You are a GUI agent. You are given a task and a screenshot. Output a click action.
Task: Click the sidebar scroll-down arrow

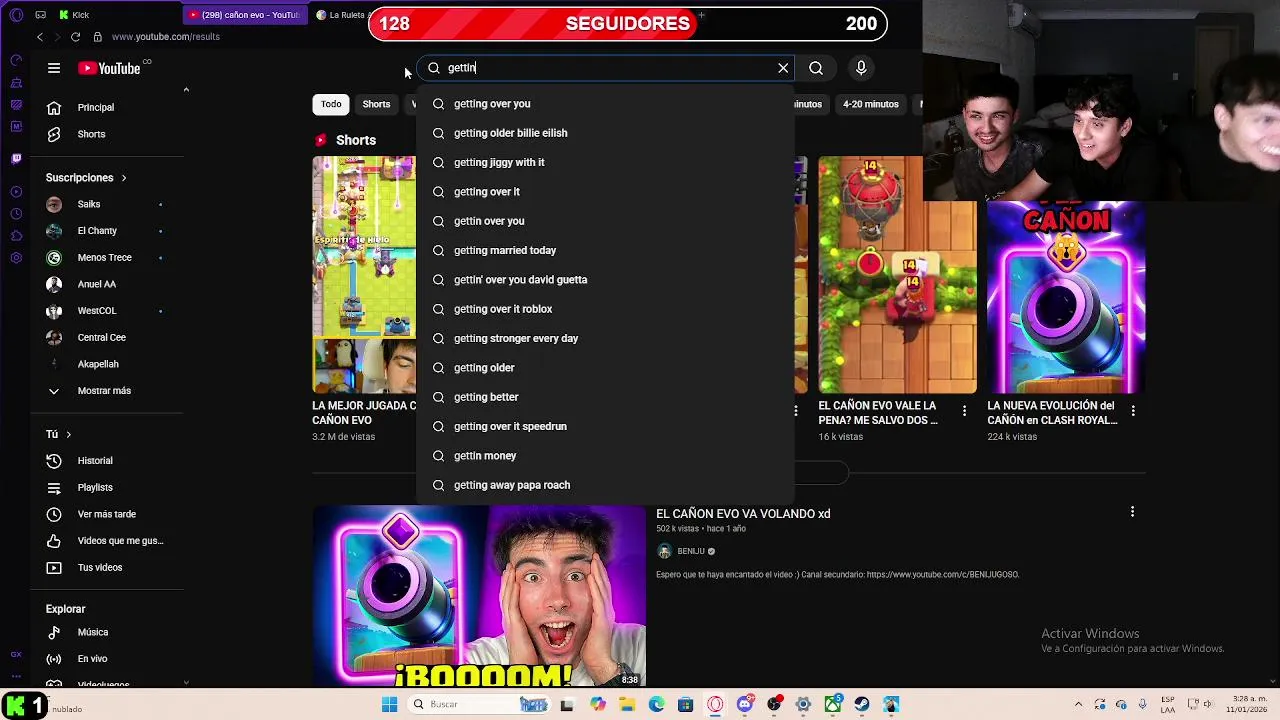pos(186,682)
